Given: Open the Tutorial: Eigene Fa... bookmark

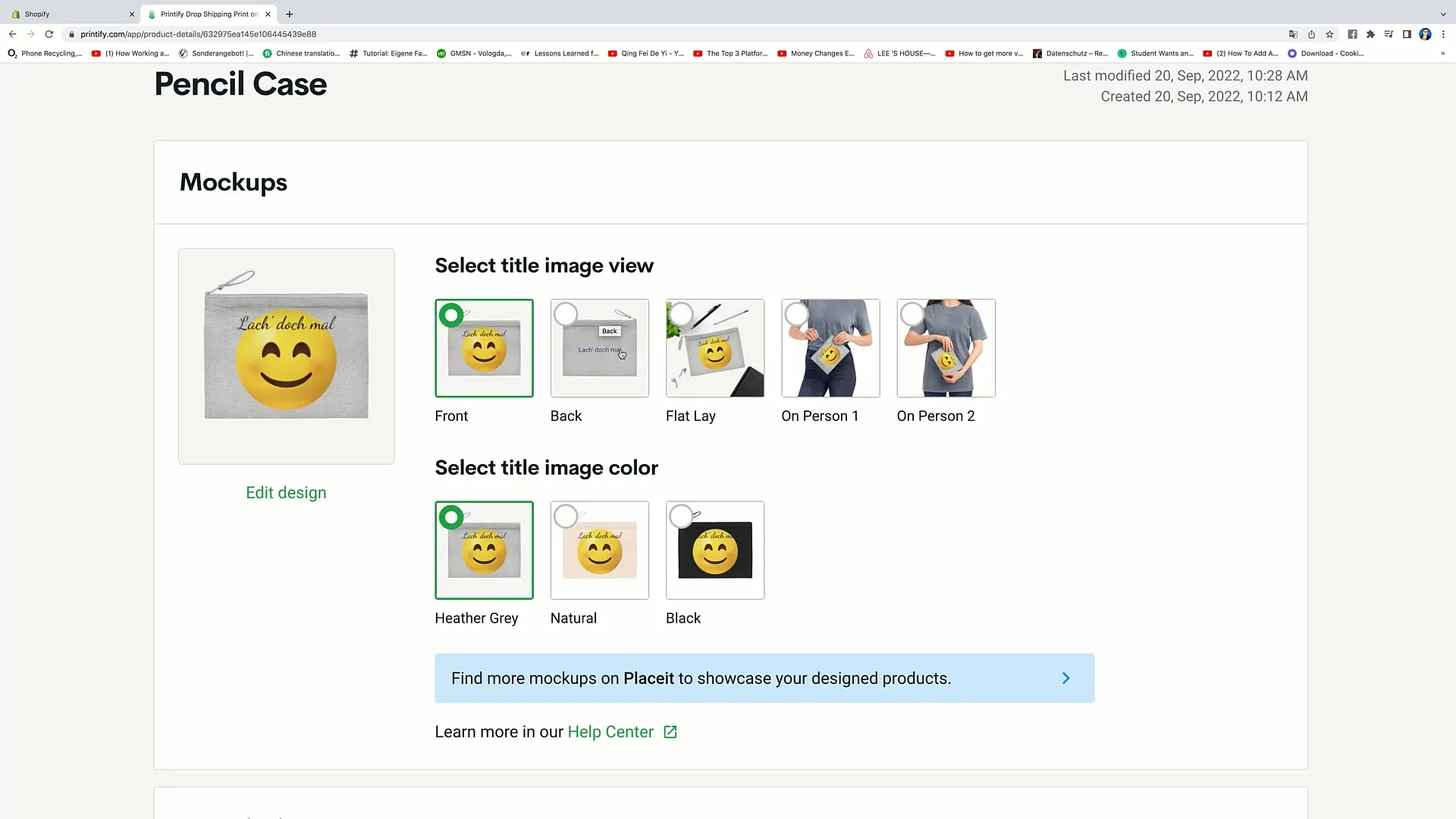Looking at the screenshot, I should click(388, 53).
